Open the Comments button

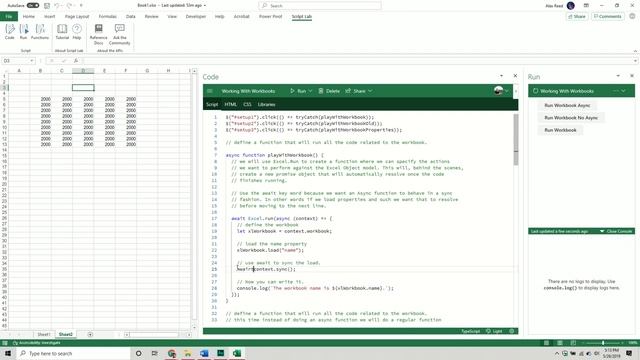(607, 16)
